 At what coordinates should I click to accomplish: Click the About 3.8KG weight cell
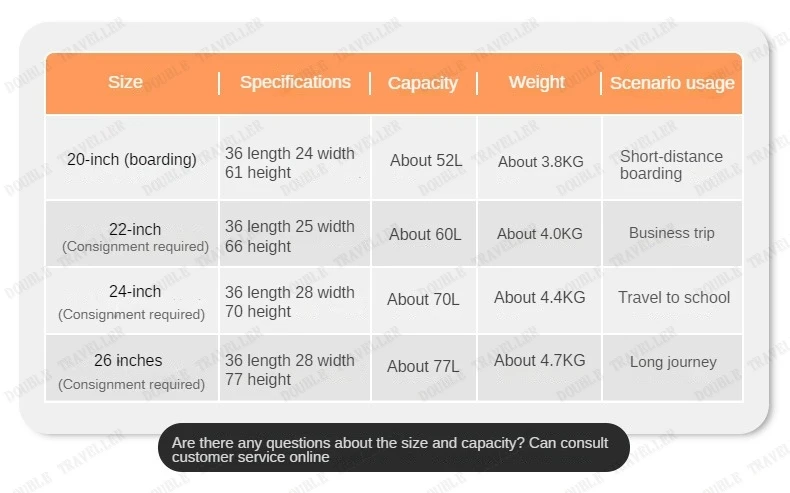[540, 161]
